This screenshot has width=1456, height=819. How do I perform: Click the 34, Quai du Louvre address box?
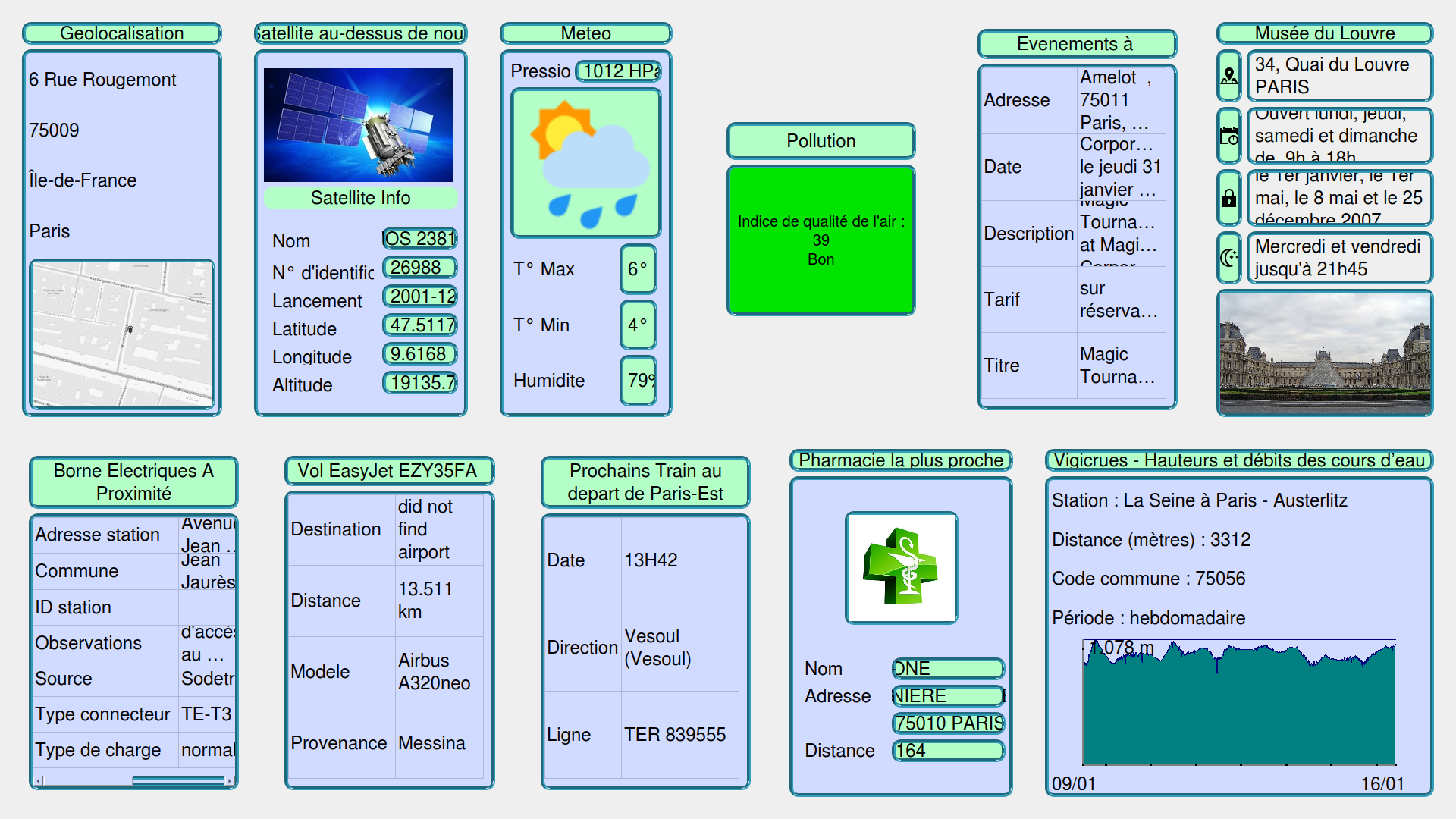coord(1339,76)
